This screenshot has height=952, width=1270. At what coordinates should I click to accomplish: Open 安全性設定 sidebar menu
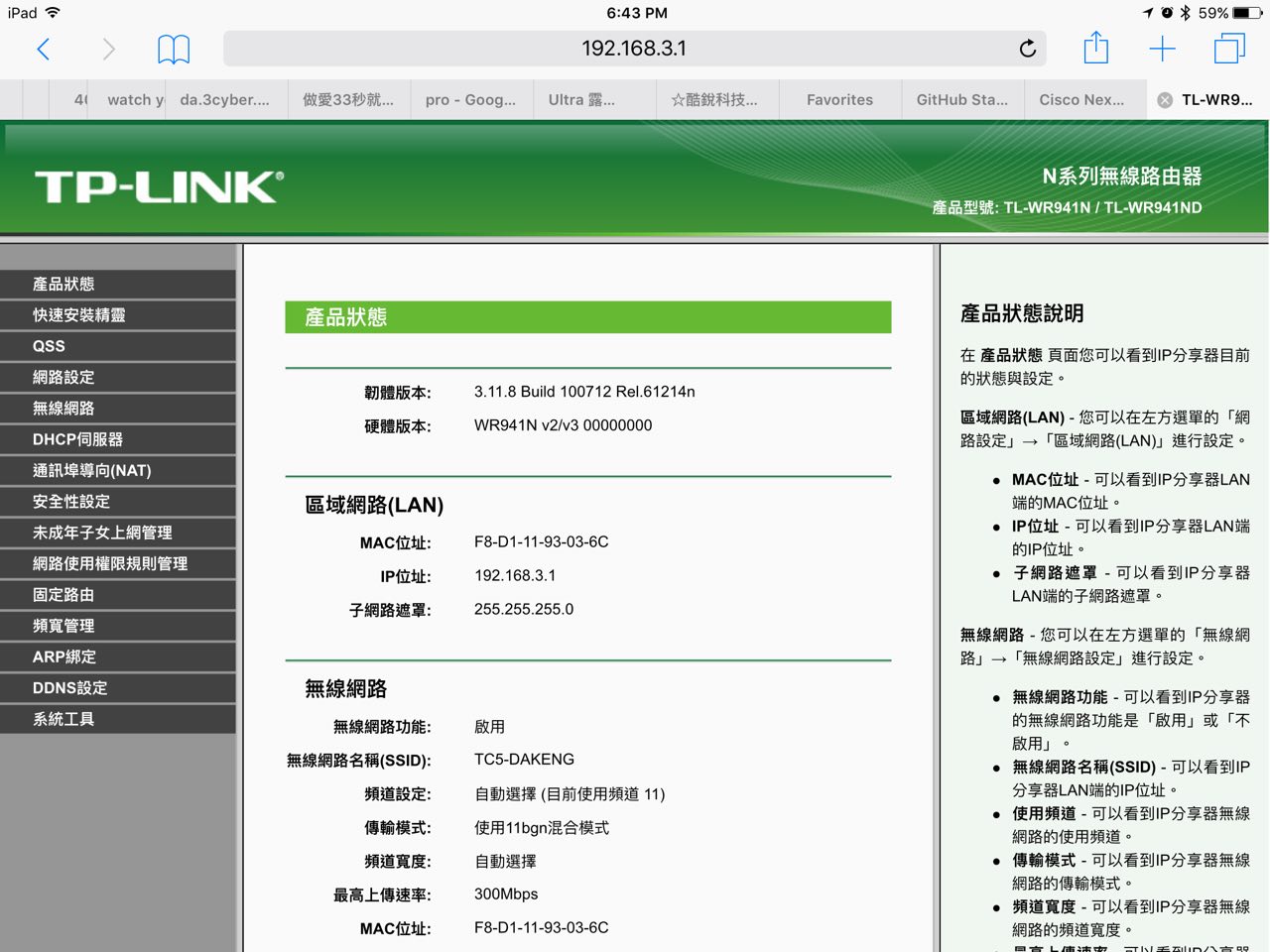click(x=118, y=502)
